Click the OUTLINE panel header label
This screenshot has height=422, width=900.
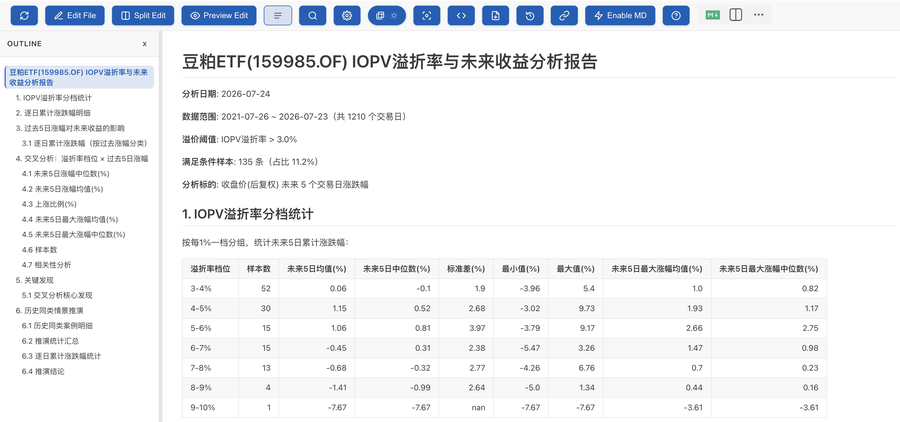25,44
